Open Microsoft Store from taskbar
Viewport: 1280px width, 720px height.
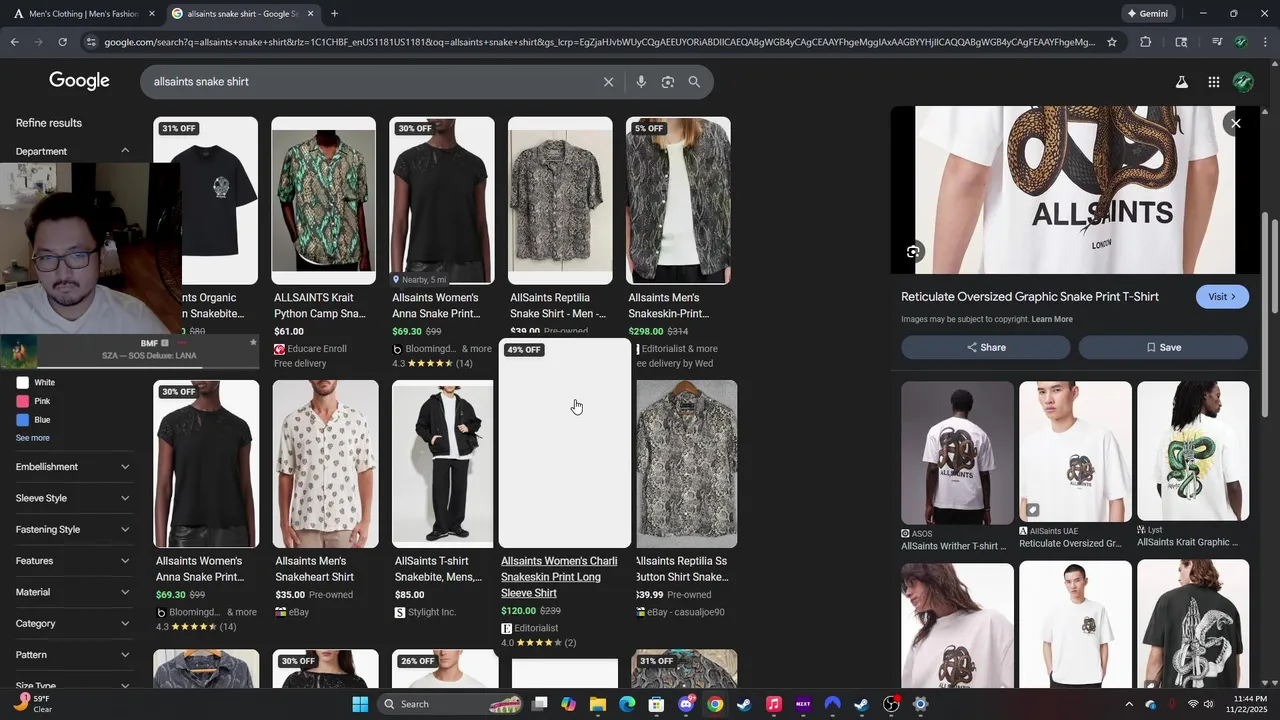coord(656,704)
